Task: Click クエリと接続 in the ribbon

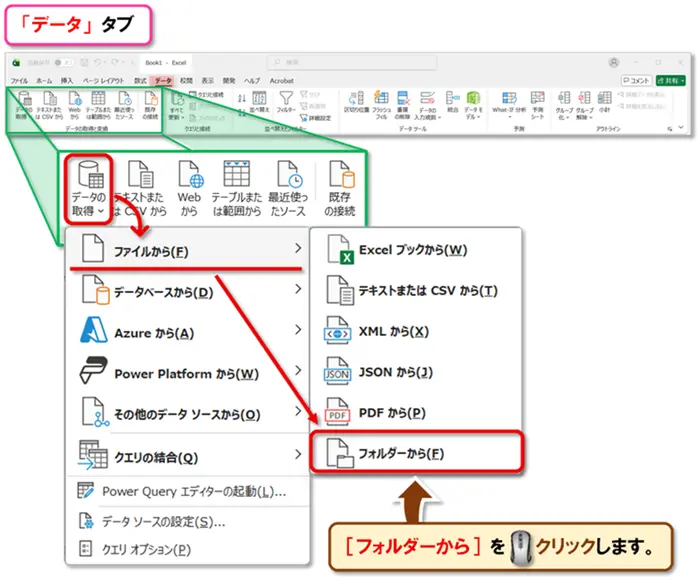Action: (x=206, y=95)
